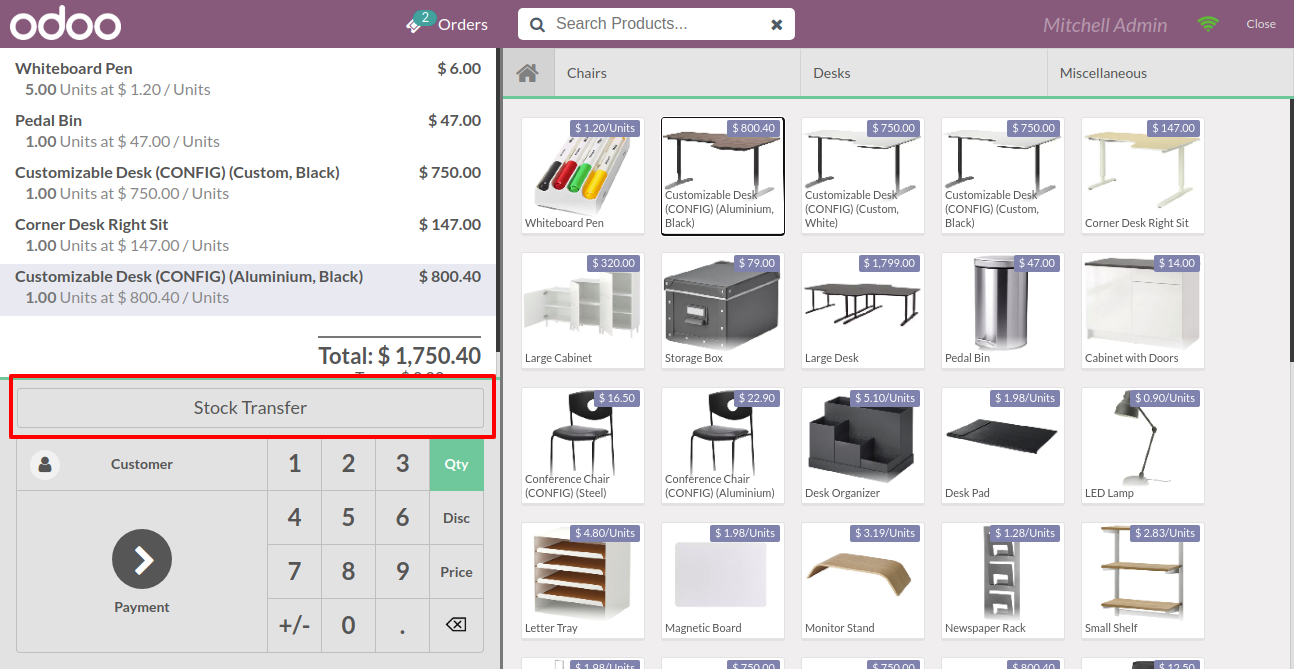The image size is (1294, 669).
Task: Add Cabinet with Doors product
Action: (1143, 311)
